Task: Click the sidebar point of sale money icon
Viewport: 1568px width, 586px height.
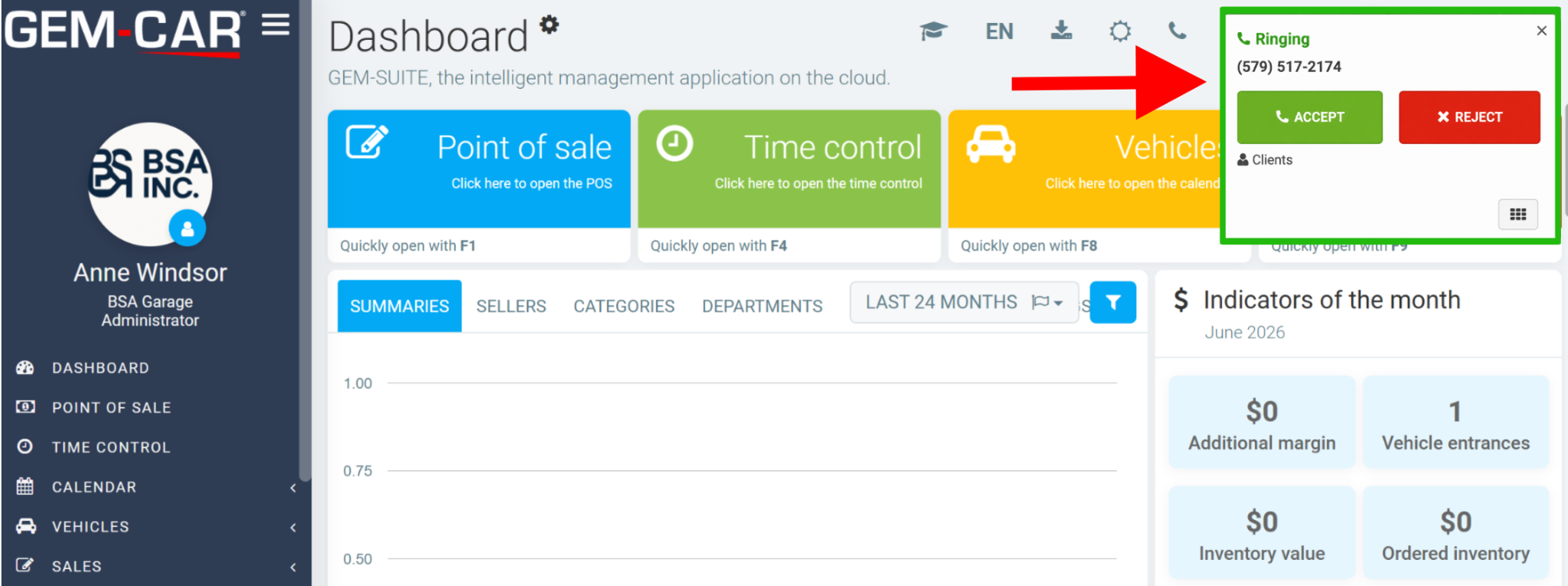Action: point(25,407)
